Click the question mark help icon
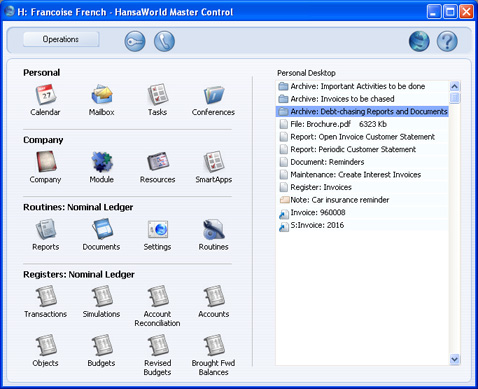478x389 pixels. [447, 41]
